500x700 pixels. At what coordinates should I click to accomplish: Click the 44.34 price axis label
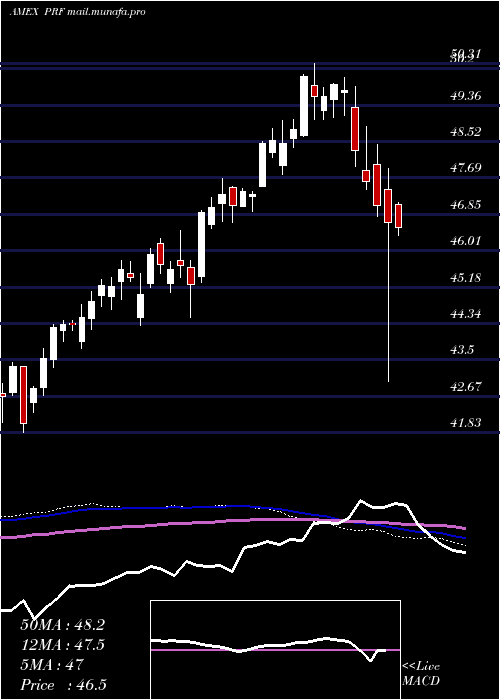pos(466,313)
